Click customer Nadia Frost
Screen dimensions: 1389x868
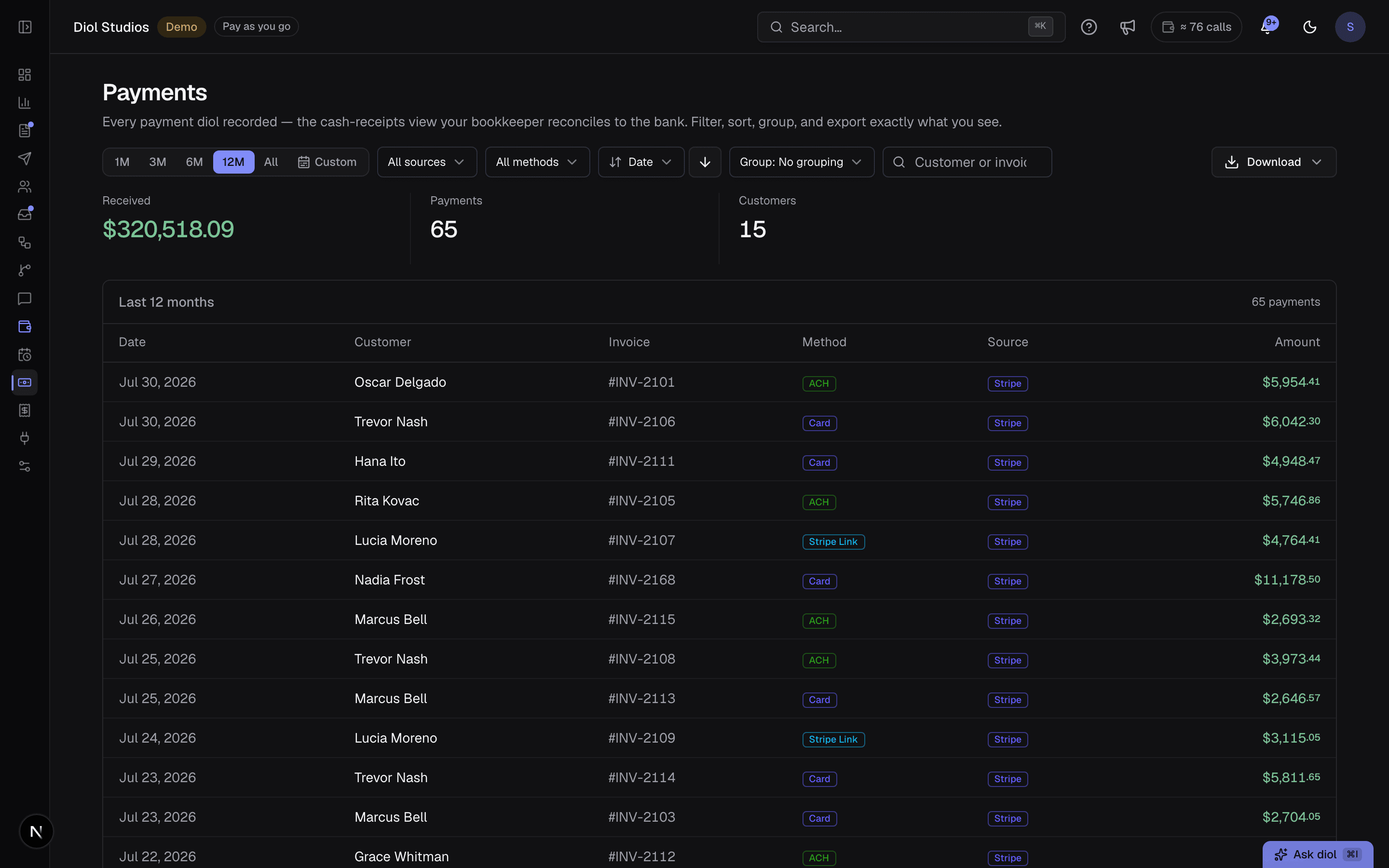(390, 581)
